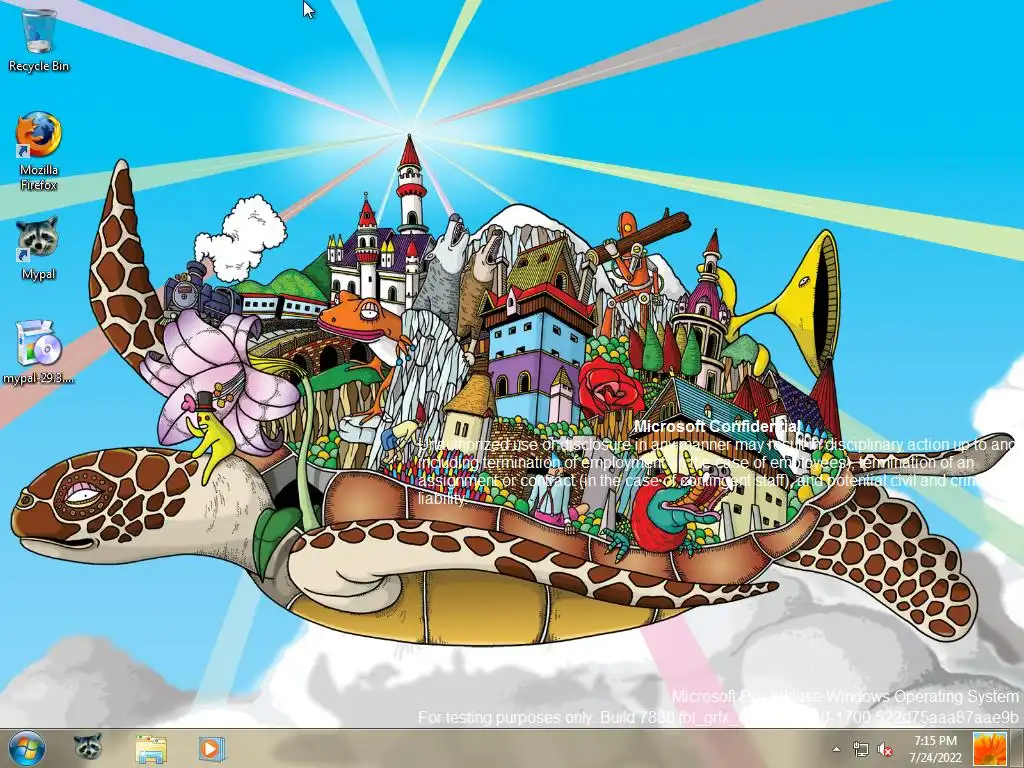This screenshot has height=768, width=1024.
Task: Click the 7/24/2022 date in the tray
Action: point(935,758)
